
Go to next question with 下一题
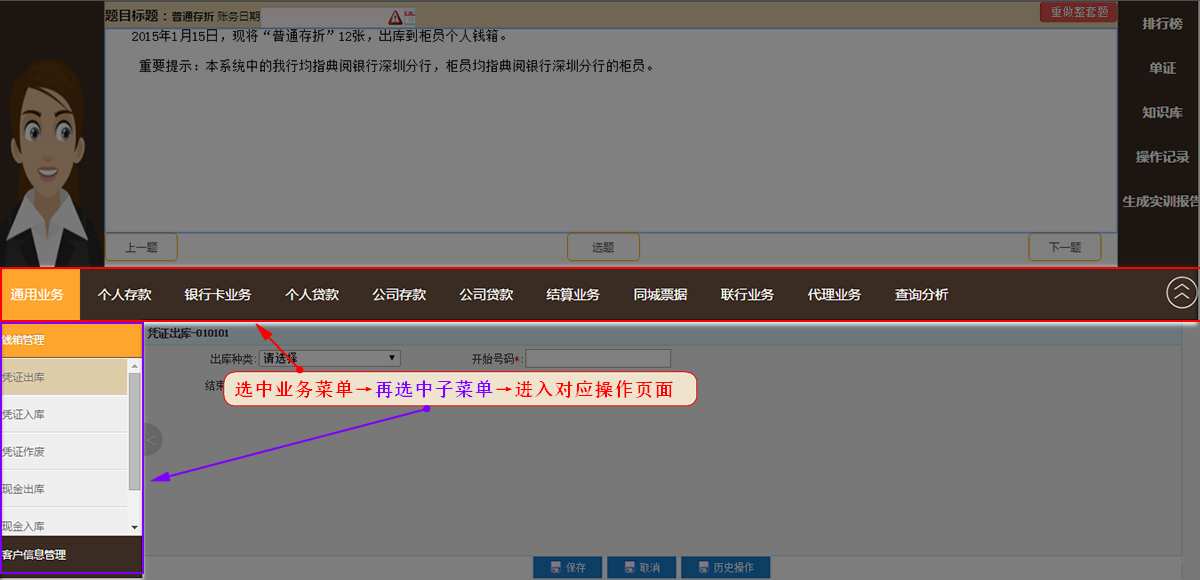(1064, 247)
